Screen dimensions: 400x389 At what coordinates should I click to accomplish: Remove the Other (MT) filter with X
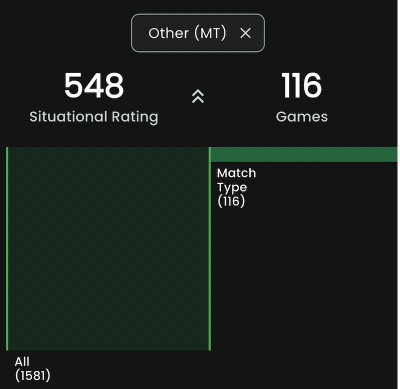(x=245, y=33)
